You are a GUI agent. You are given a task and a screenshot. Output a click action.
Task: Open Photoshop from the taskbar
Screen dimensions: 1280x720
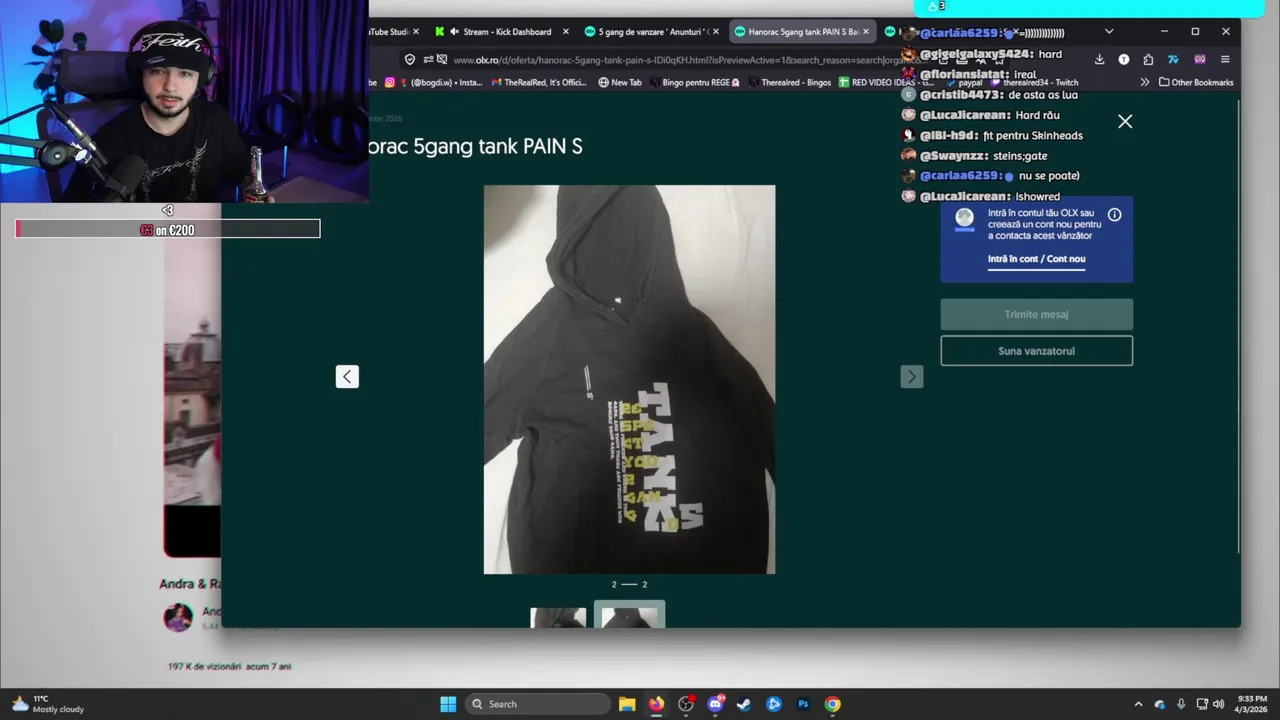803,704
